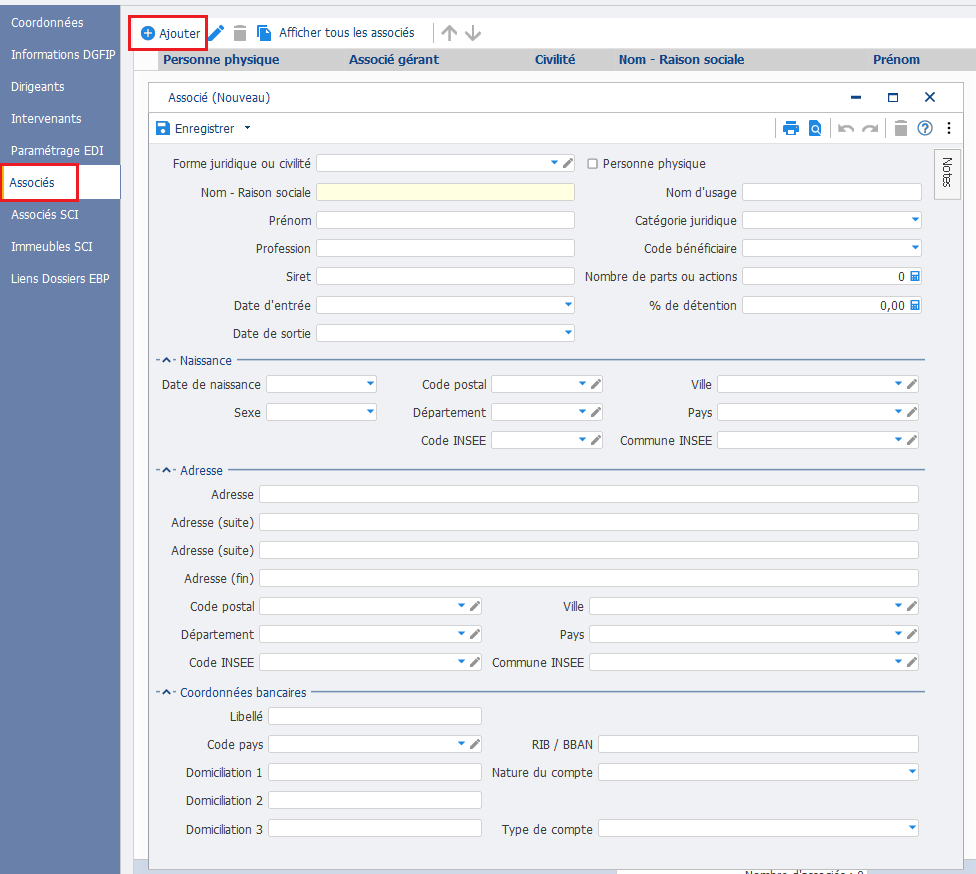Edit the Naissance Commune INSEE list
Viewport: 976px width, 874px height.
[912, 440]
